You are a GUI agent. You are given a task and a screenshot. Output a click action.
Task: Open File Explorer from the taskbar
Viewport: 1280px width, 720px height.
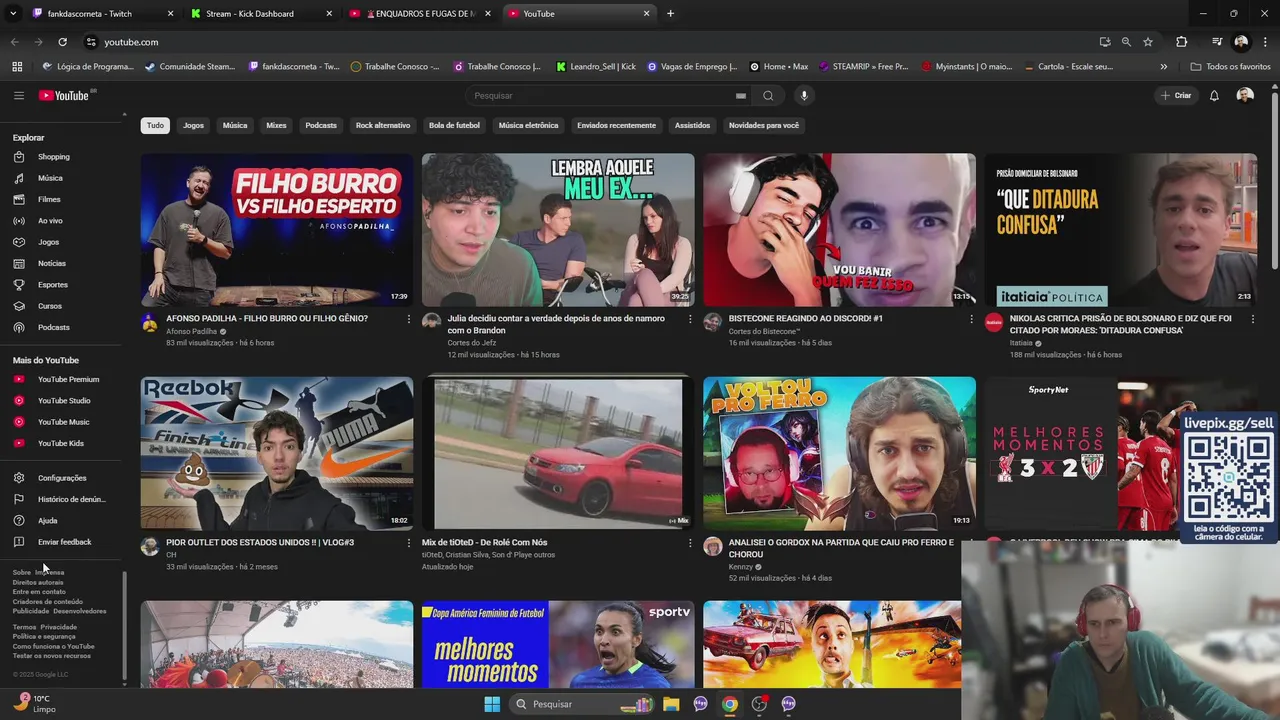click(671, 704)
